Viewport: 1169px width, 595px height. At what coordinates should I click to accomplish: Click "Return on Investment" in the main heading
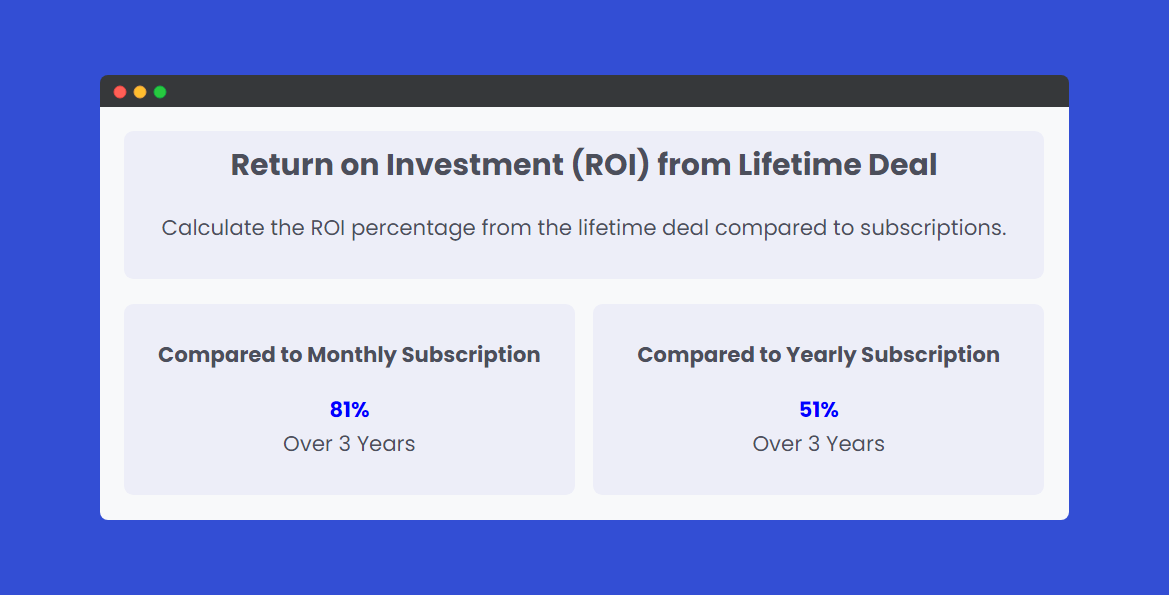(397, 165)
